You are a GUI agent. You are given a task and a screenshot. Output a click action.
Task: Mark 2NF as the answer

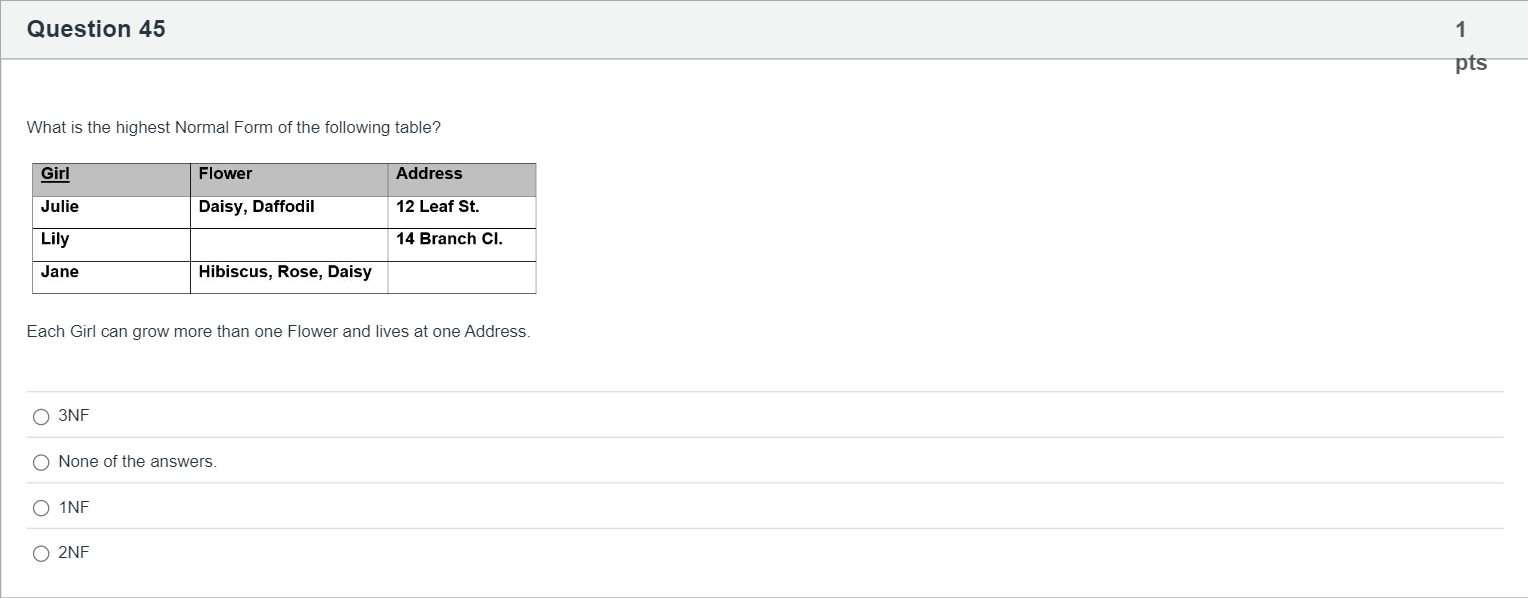(x=41, y=553)
